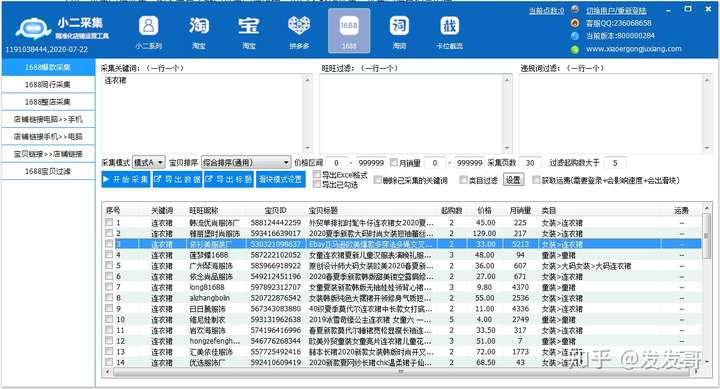The height and width of the screenshot is (389, 720).
Task: Enable the 月销量 checkbox
Action: point(394,162)
